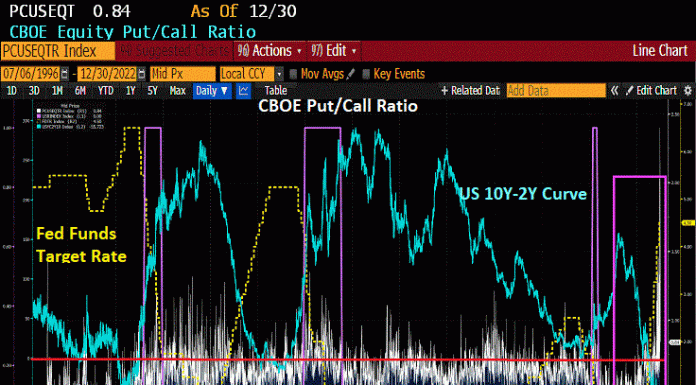Expand the Local CCY currency dropdown
The image size is (696, 385).
coord(279,74)
